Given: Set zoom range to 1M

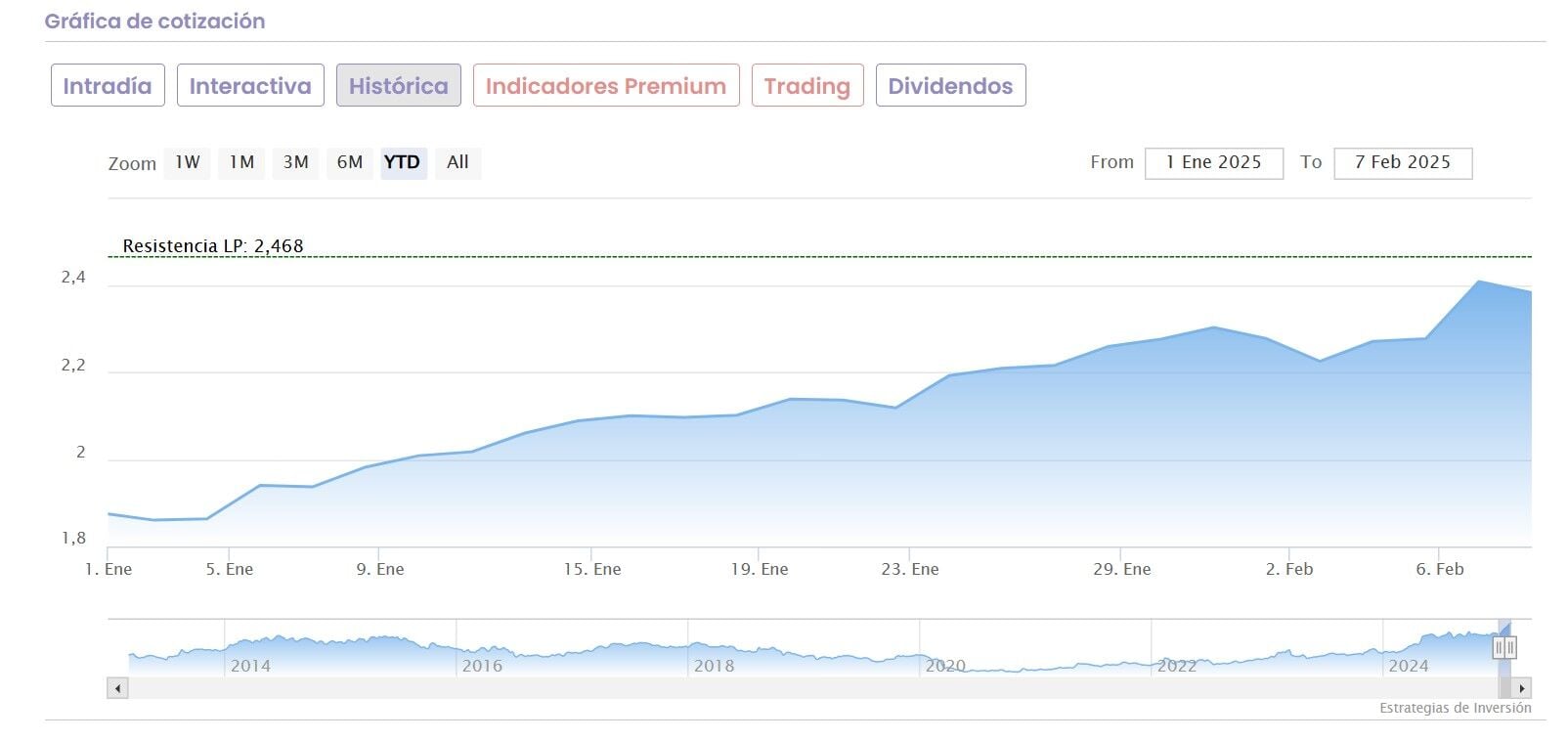Looking at the screenshot, I should click(241, 162).
